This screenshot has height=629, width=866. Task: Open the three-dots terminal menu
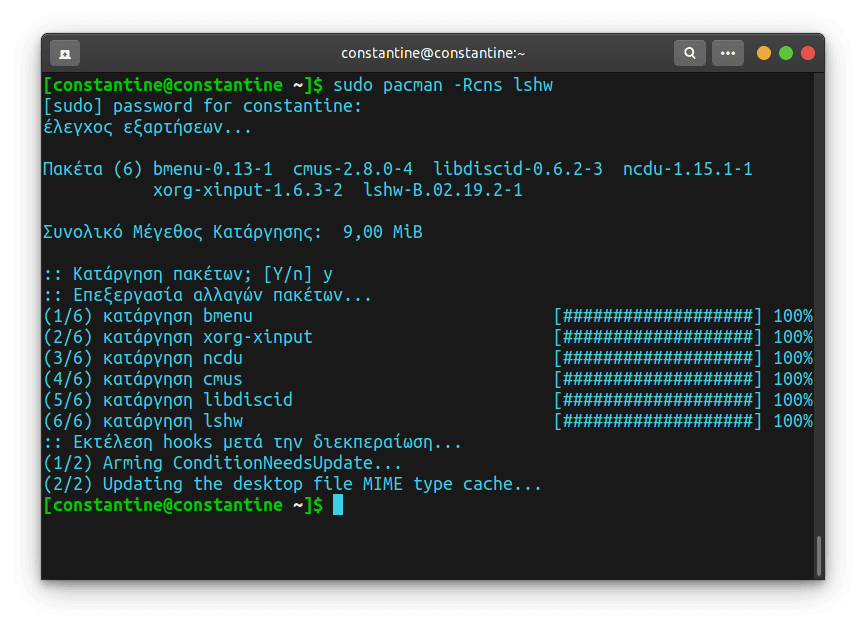coord(728,52)
